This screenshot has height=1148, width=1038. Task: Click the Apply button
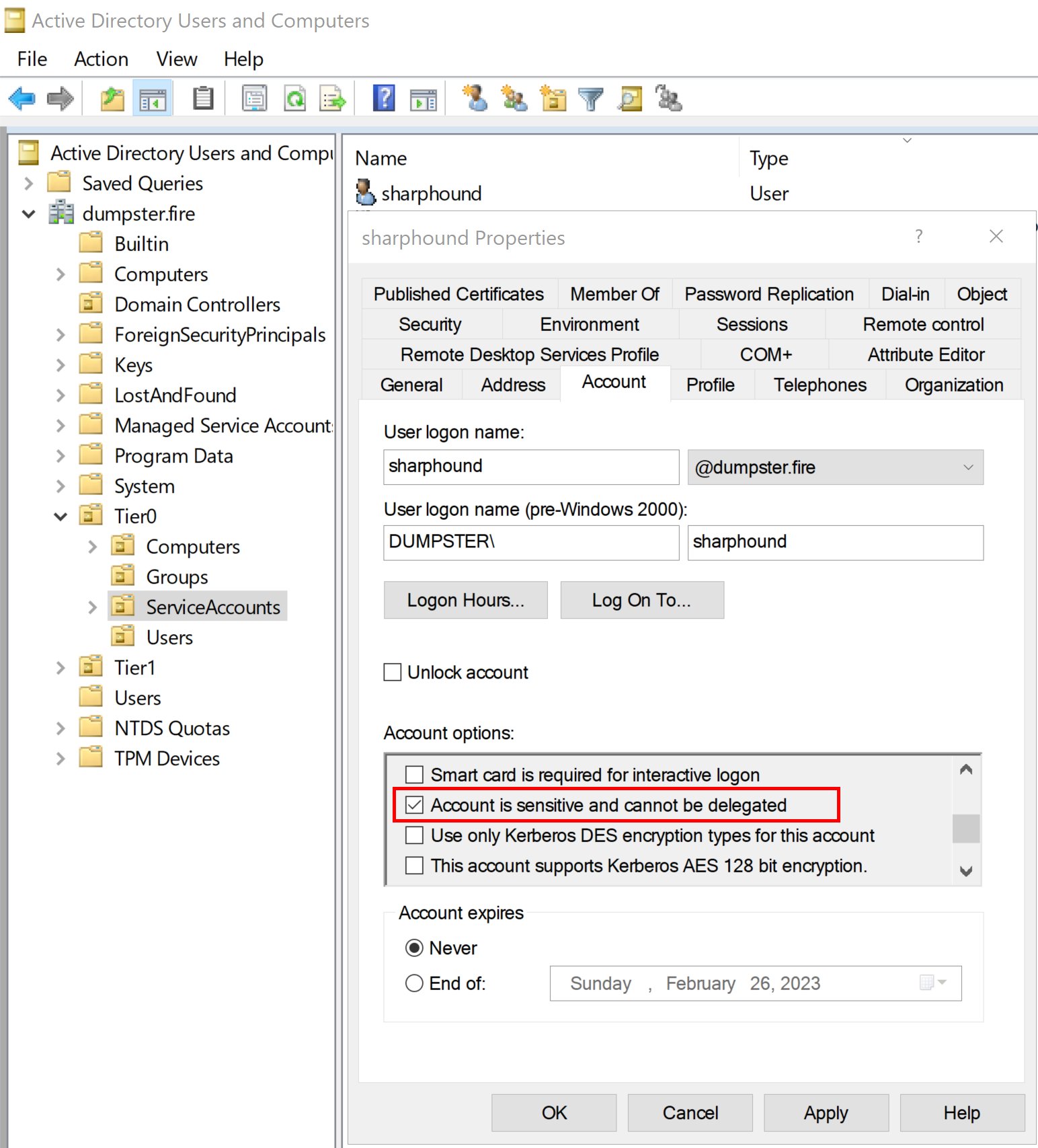(826, 1113)
